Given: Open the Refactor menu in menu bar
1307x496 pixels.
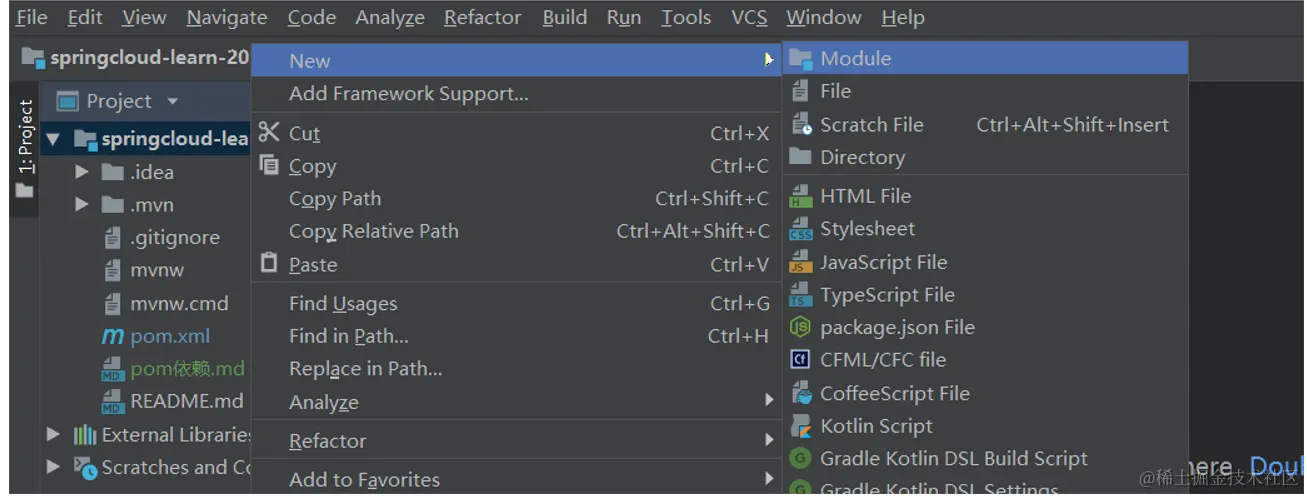Looking at the screenshot, I should (482, 17).
